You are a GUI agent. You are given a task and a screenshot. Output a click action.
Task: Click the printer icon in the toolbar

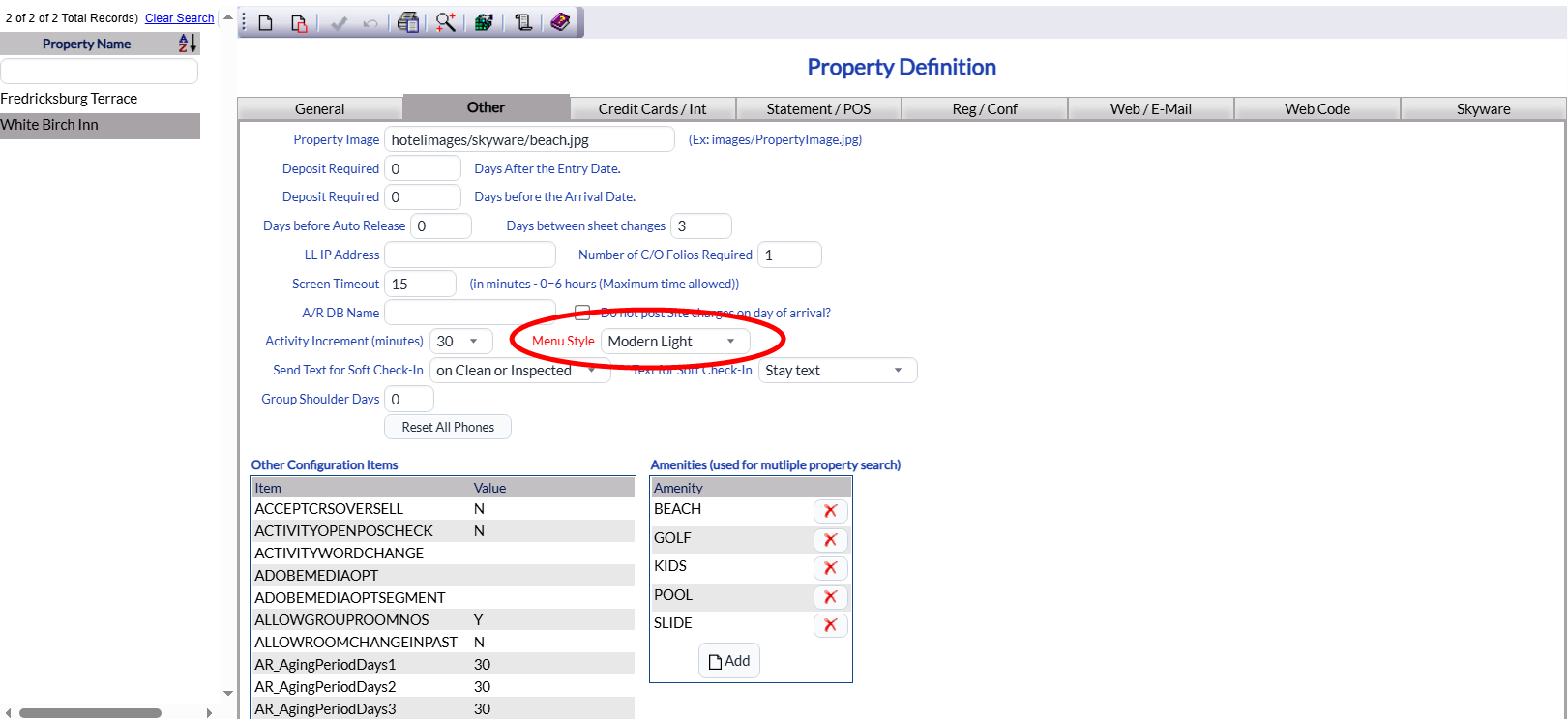pos(408,23)
